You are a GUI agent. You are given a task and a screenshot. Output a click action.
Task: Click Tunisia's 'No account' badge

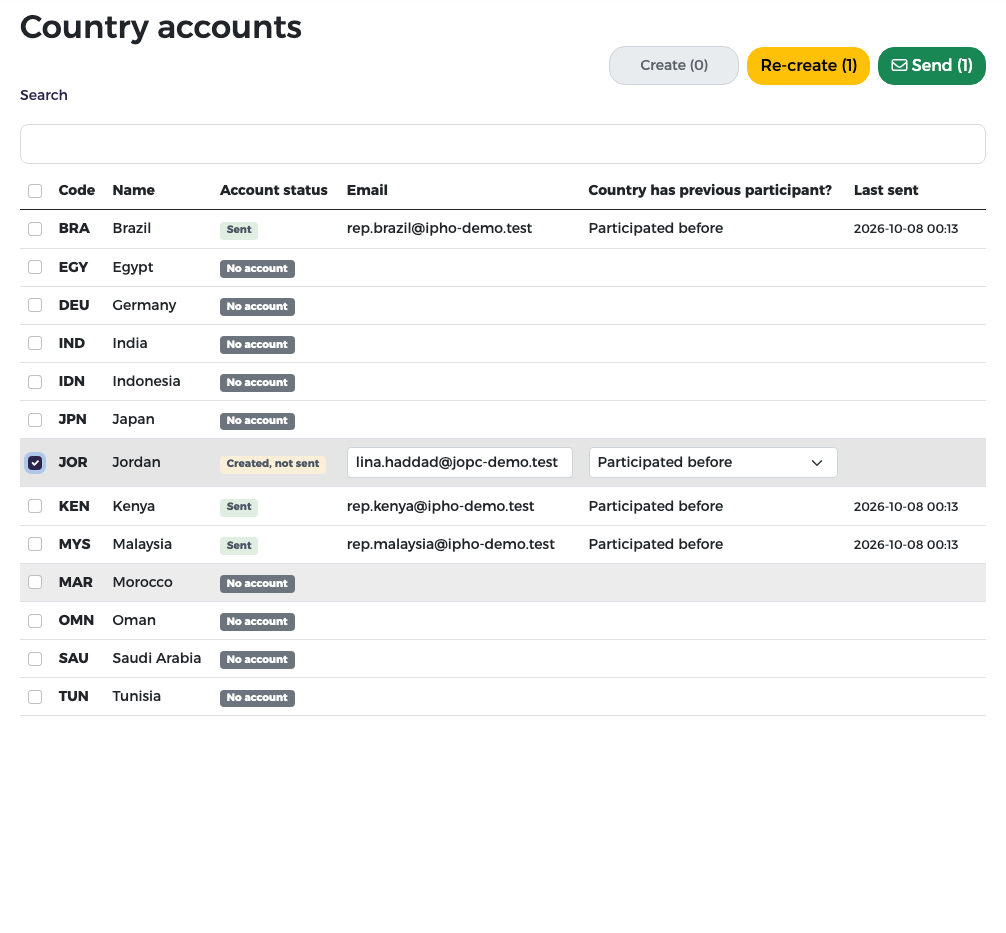(257, 698)
